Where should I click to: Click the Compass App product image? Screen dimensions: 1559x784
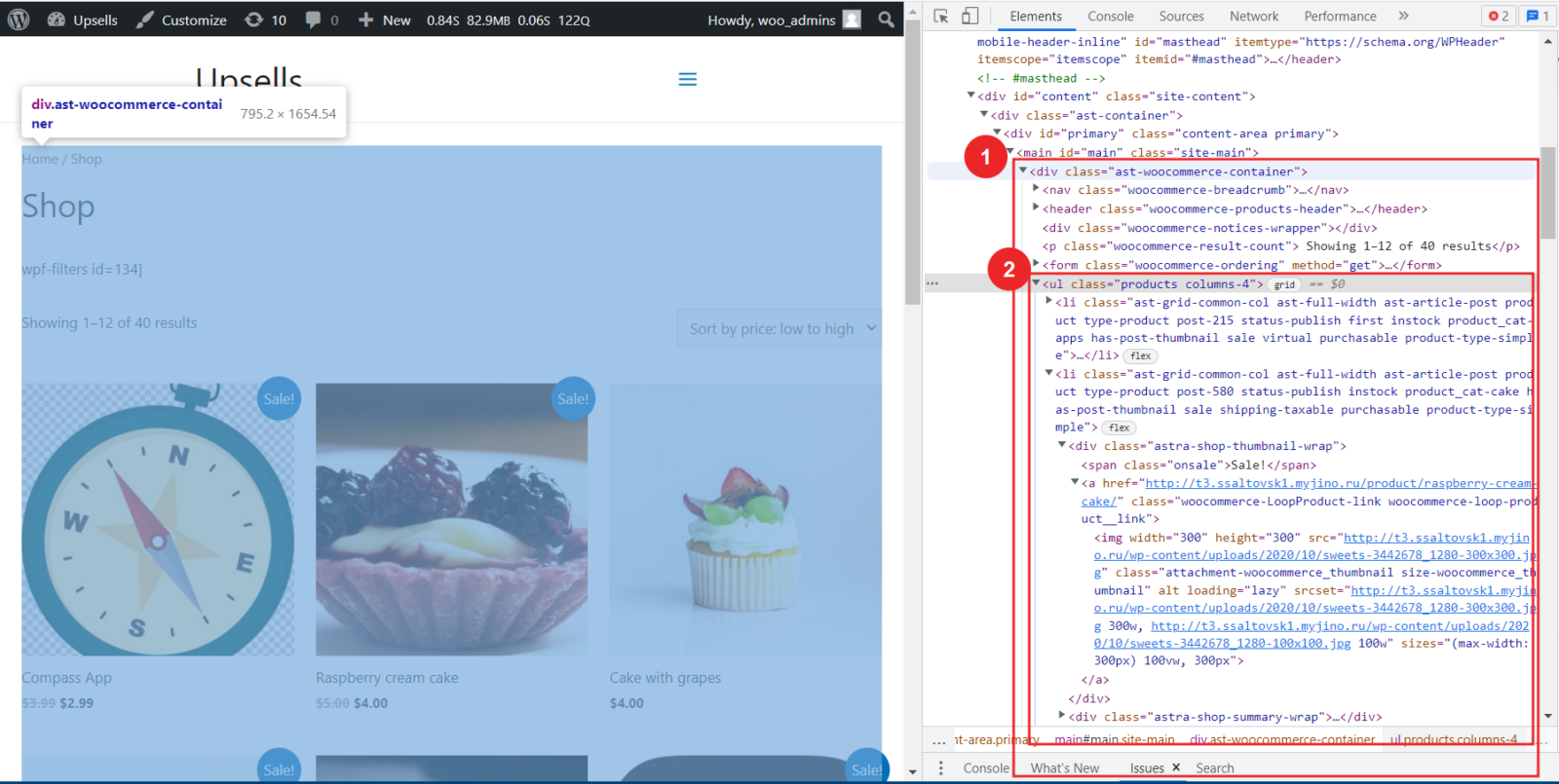[x=158, y=519]
